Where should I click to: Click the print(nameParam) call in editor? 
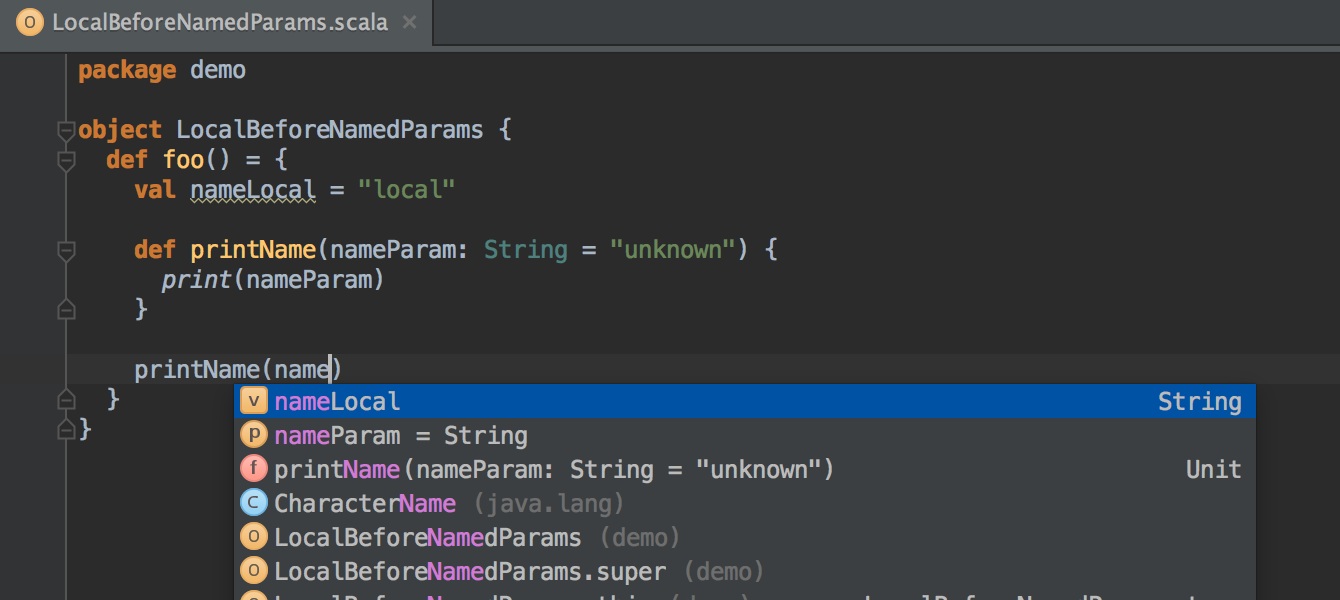(x=272, y=280)
